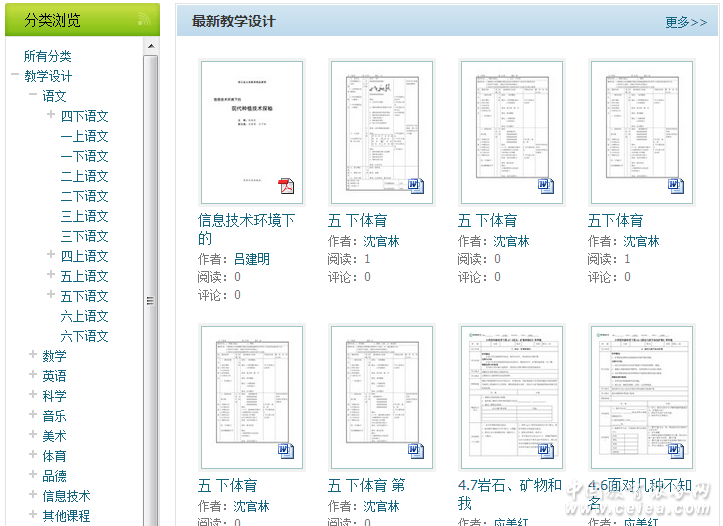This screenshot has height=526, width=723.
Task: Expand the 数学 category
Action: pos(33,356)
